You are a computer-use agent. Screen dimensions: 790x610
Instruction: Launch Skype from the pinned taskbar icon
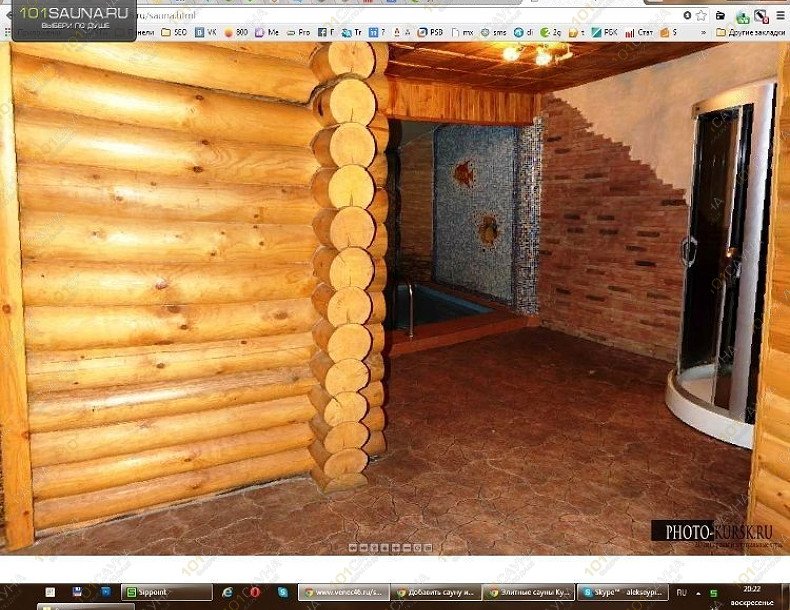283,592
